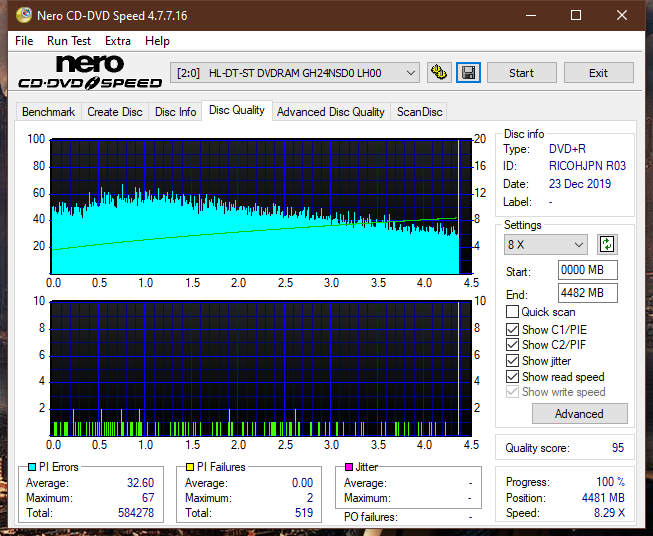Click the Position value 4481 MB

click(603, 498)
